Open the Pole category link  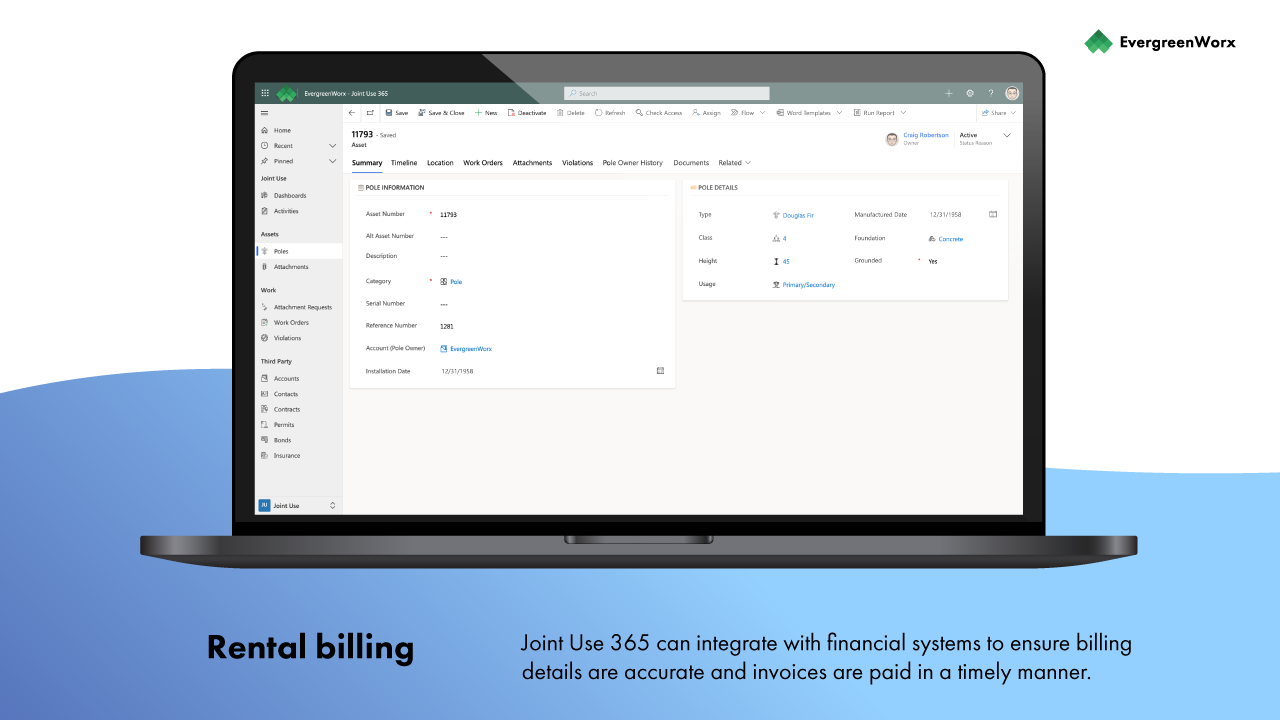pos(455,282)
